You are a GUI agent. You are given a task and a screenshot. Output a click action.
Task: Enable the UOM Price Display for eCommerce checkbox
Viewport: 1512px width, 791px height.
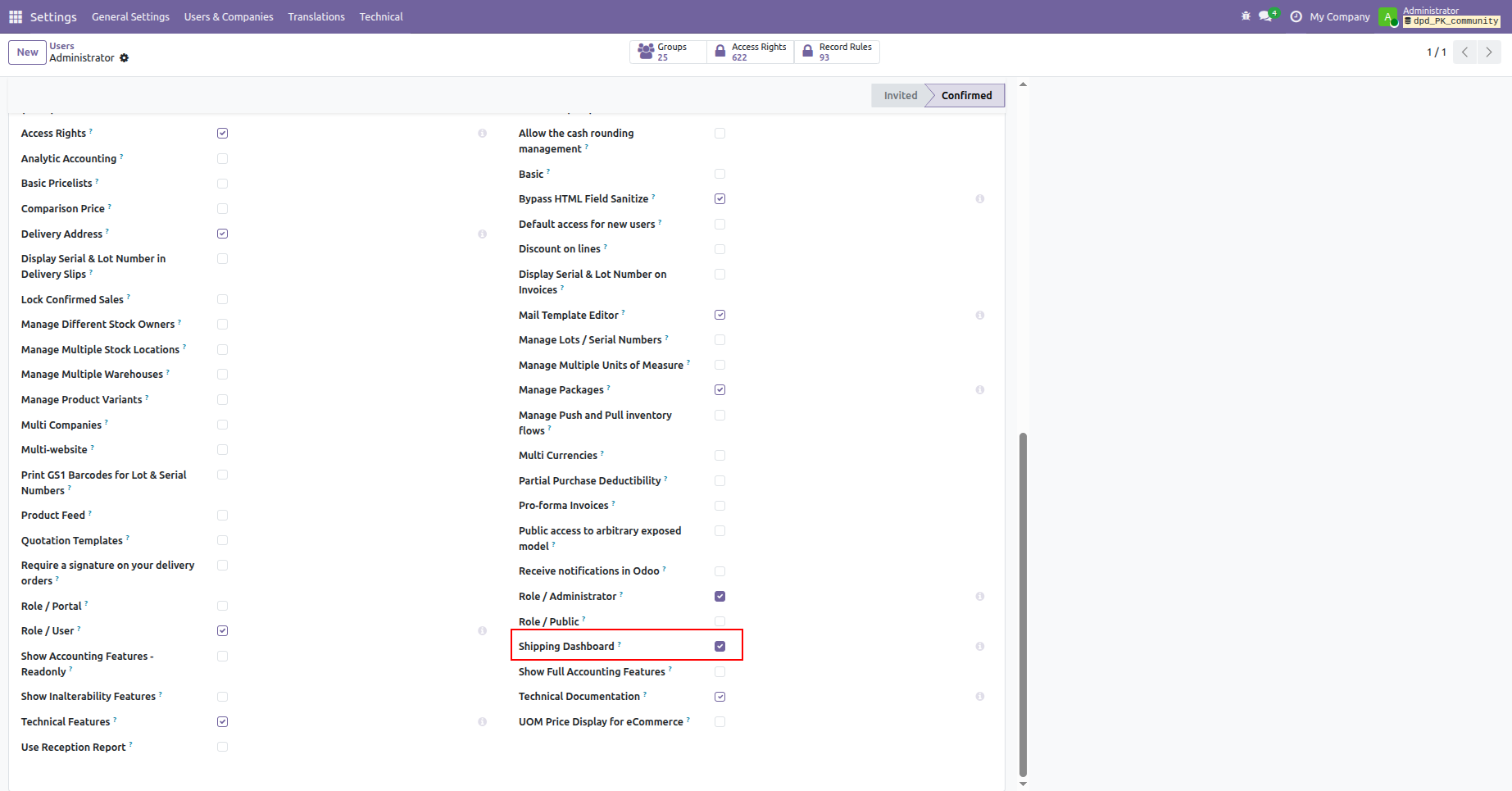tap(720, 722)
